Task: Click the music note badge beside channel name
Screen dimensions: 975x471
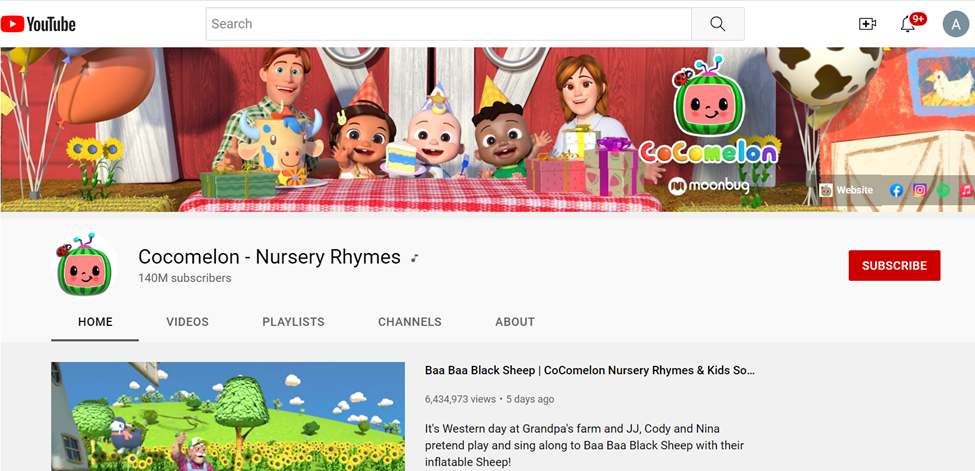Action: tap(415, 258)
